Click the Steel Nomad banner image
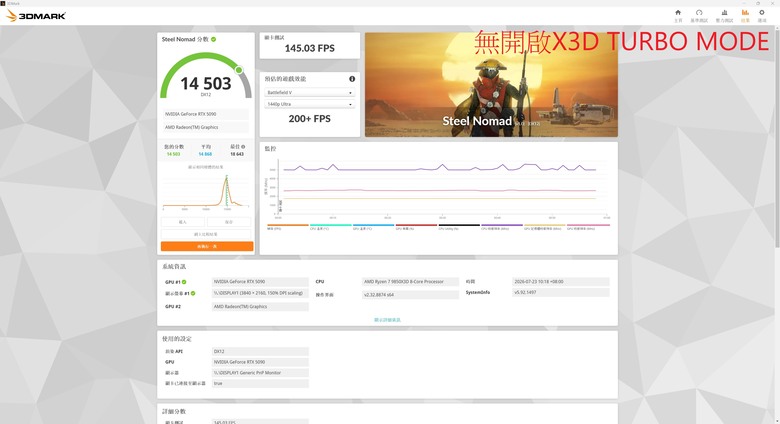 coord(491,85)
